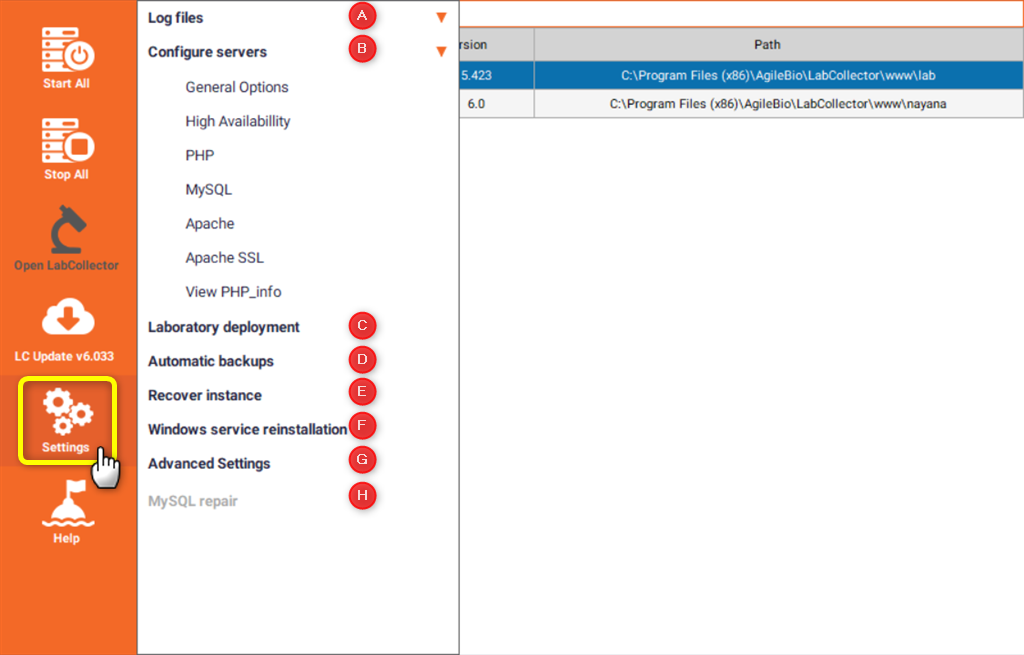1024x655 pixels.
Task: Select Configure servers menu entry
Action: click(x=207, y=52)
